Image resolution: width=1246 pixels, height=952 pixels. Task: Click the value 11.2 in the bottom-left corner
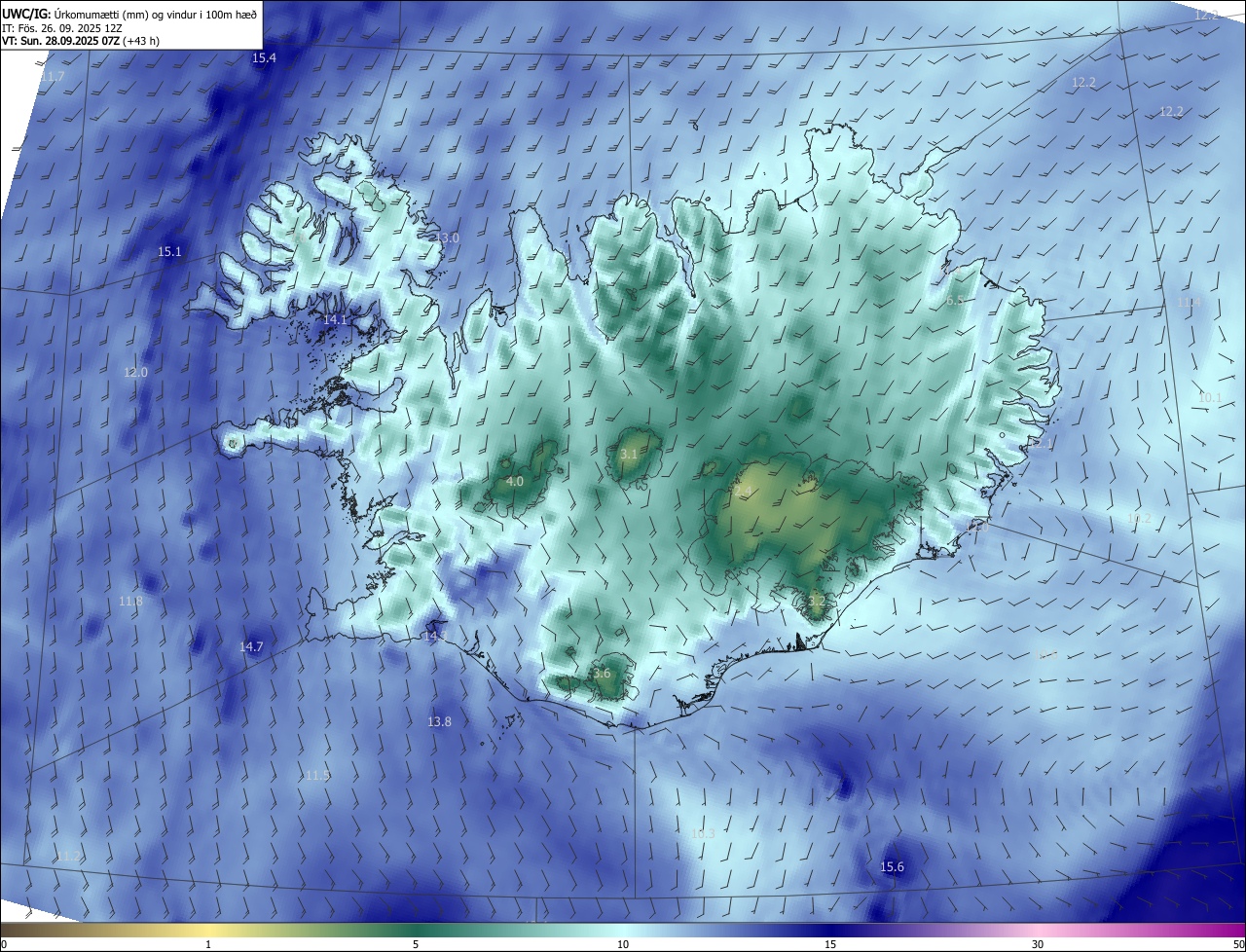coord(67,856)
